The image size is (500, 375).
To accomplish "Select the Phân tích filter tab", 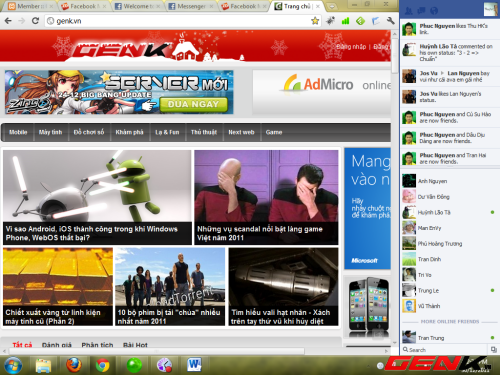I will pos(97,345).
